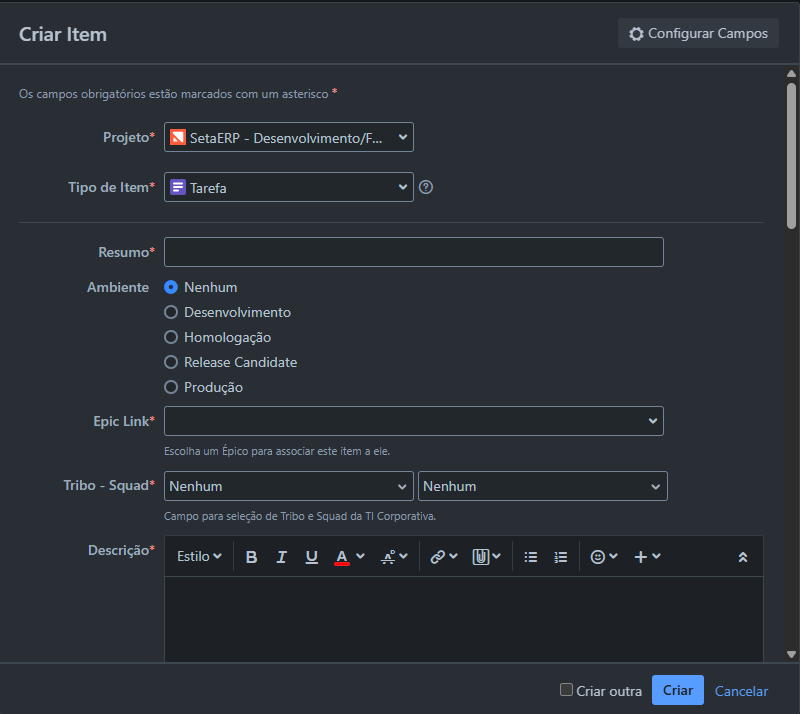Expand the Epic Link dropdown
Viewport: 800px width, 714px height.
click(x=413, y=421)
